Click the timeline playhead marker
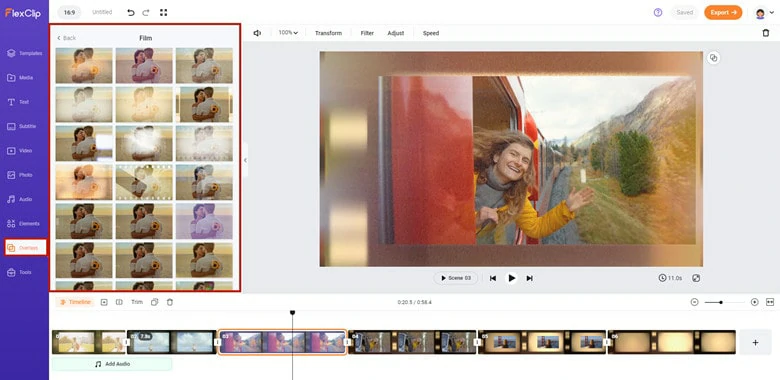 (x=292, y=312)
